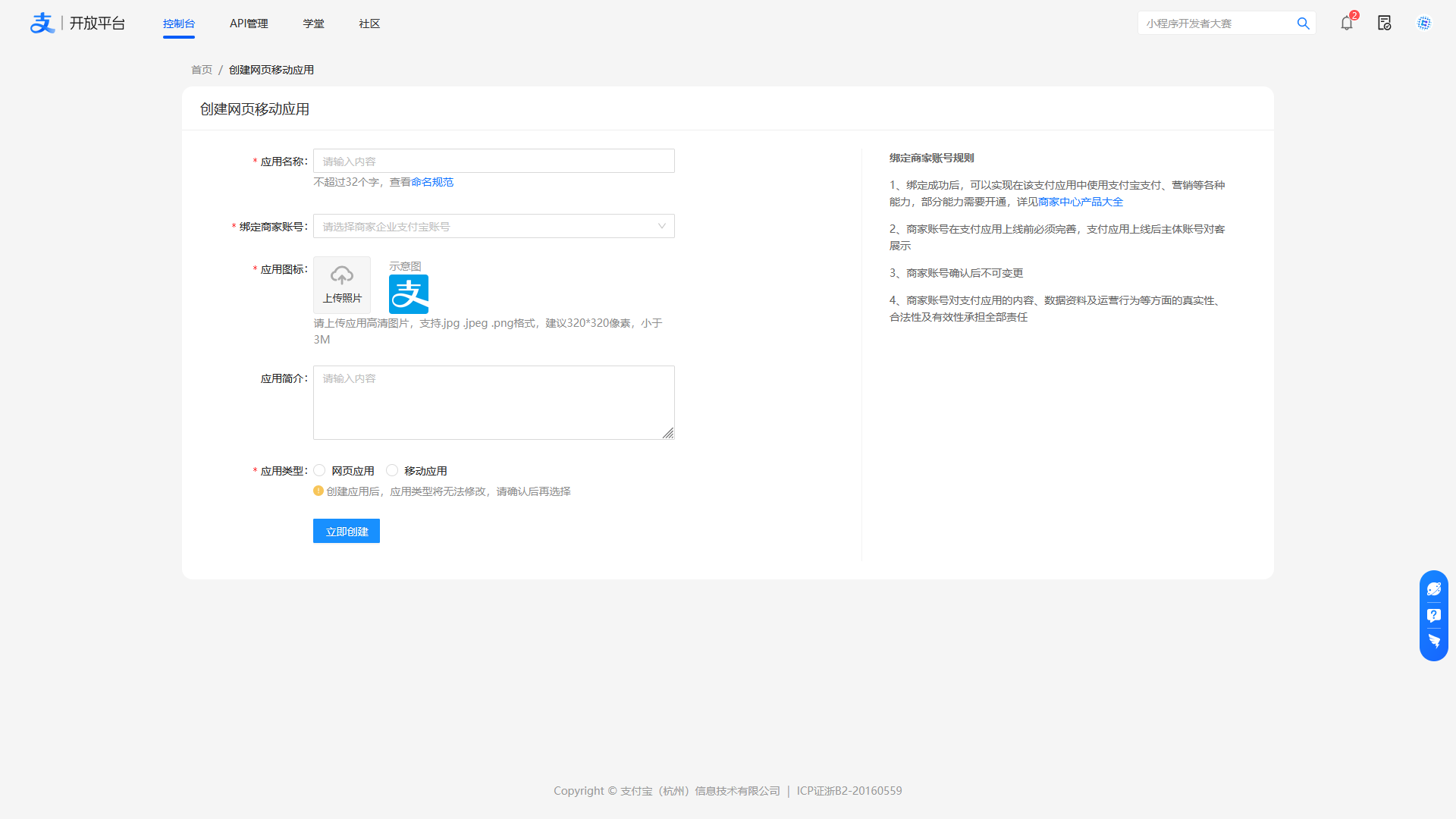Click the 上传照片 cloud upload box
The image size is (1456, 819).
(x=342, y=284)
